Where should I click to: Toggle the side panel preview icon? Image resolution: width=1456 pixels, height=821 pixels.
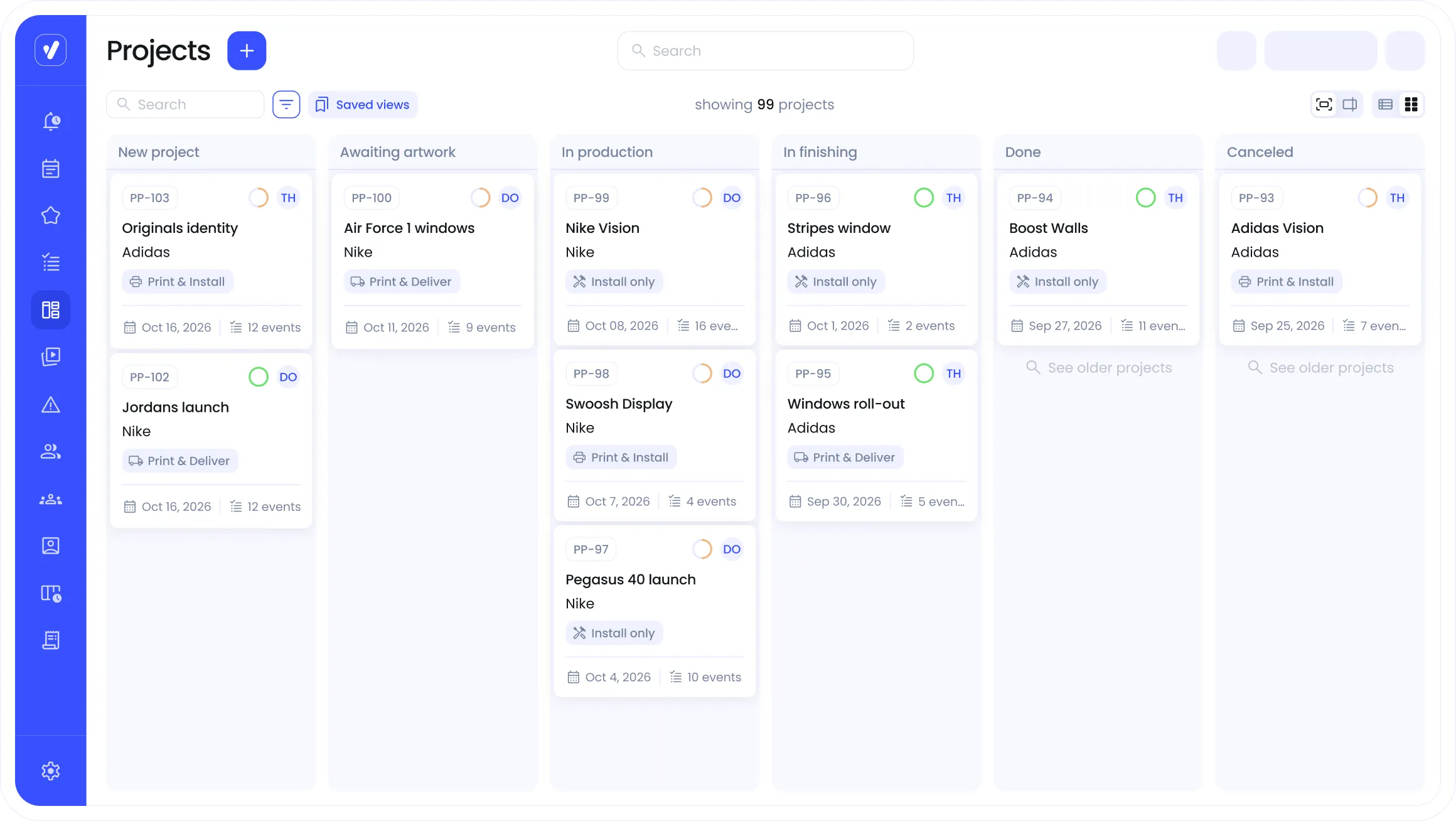1349,104
